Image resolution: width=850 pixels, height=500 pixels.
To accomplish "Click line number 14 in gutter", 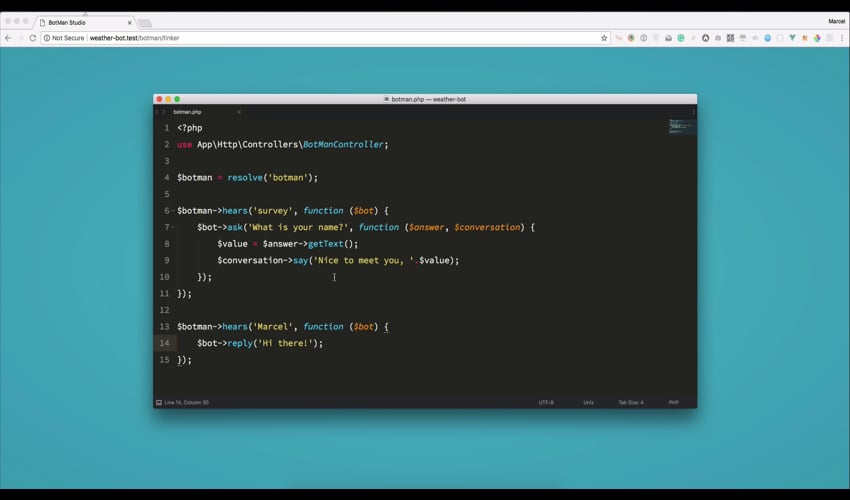I will point(164,343).
